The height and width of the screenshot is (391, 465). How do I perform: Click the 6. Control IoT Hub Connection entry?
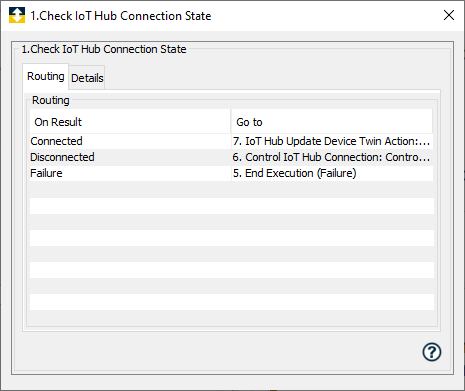331,157
